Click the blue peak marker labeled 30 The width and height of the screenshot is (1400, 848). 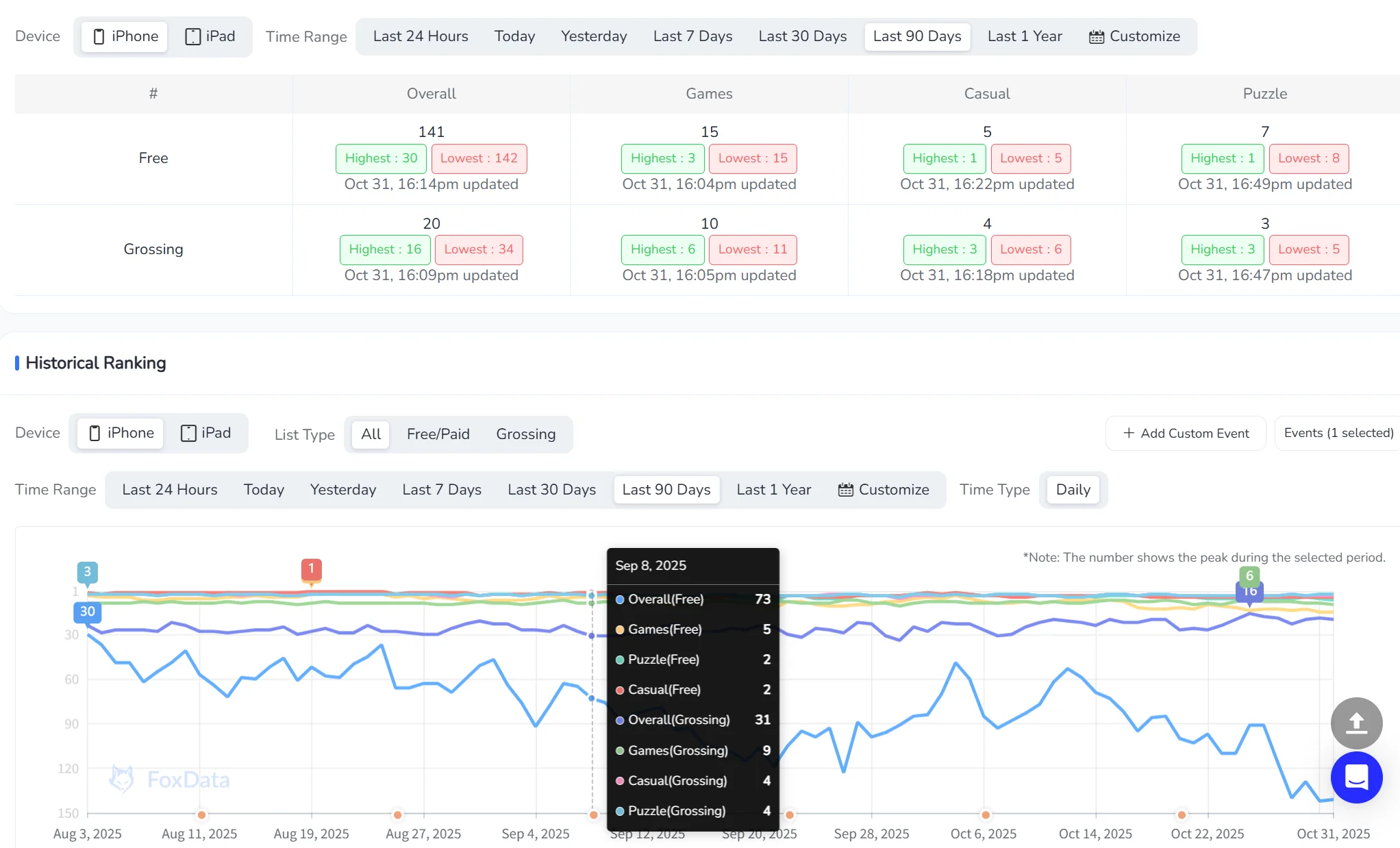(x=88, y=611)
